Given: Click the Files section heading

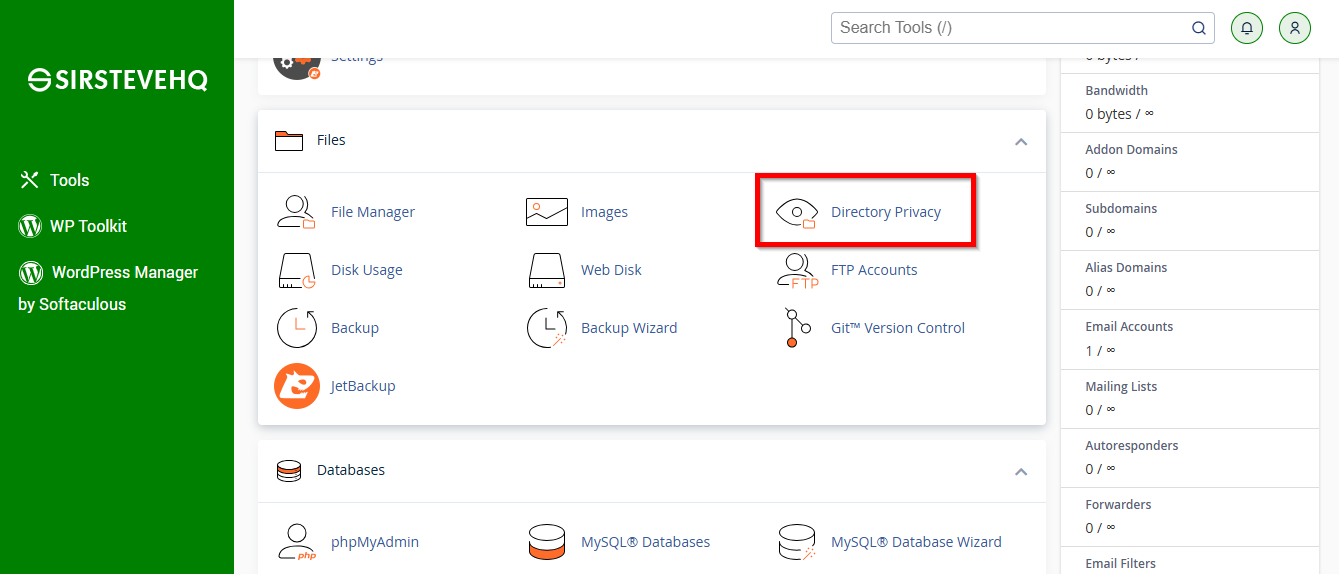Looking at the screenshot, I should (331, 140).
